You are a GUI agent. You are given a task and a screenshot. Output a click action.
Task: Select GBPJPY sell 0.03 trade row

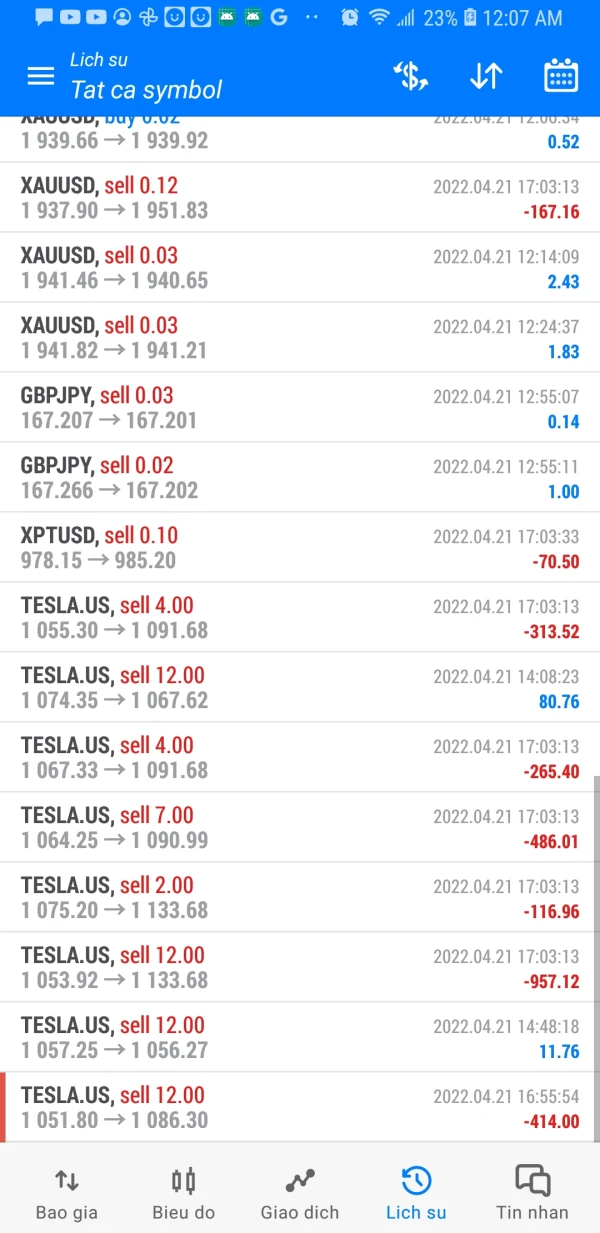[x=300, y=408]
